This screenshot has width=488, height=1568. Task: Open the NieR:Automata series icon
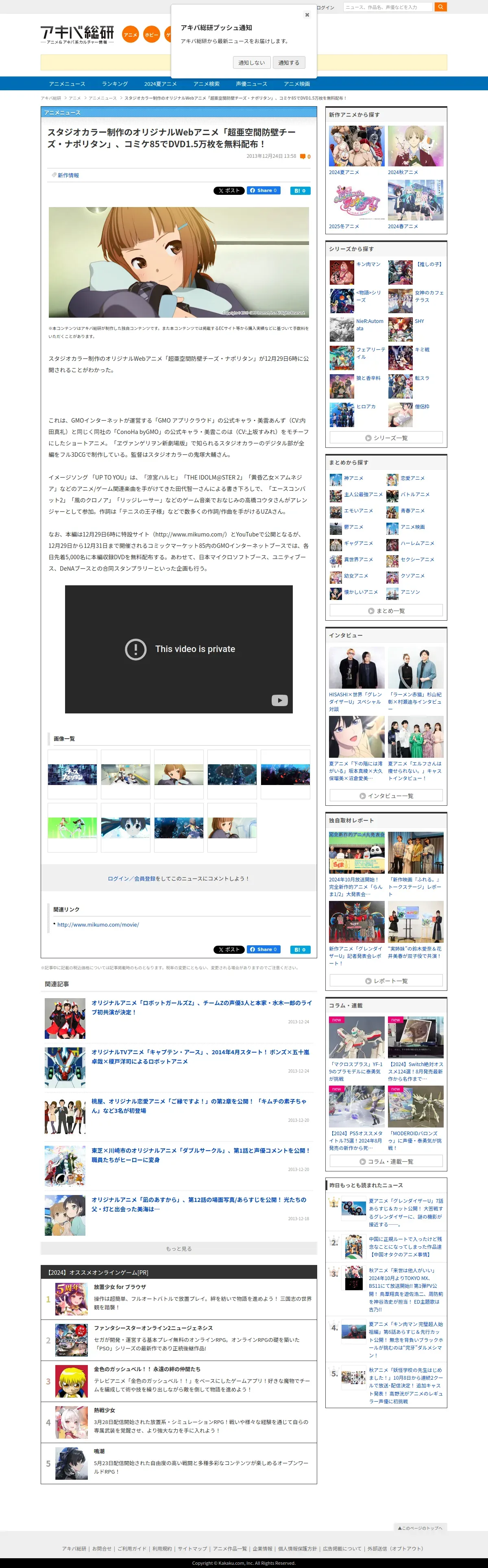click(x=342, y=330)
